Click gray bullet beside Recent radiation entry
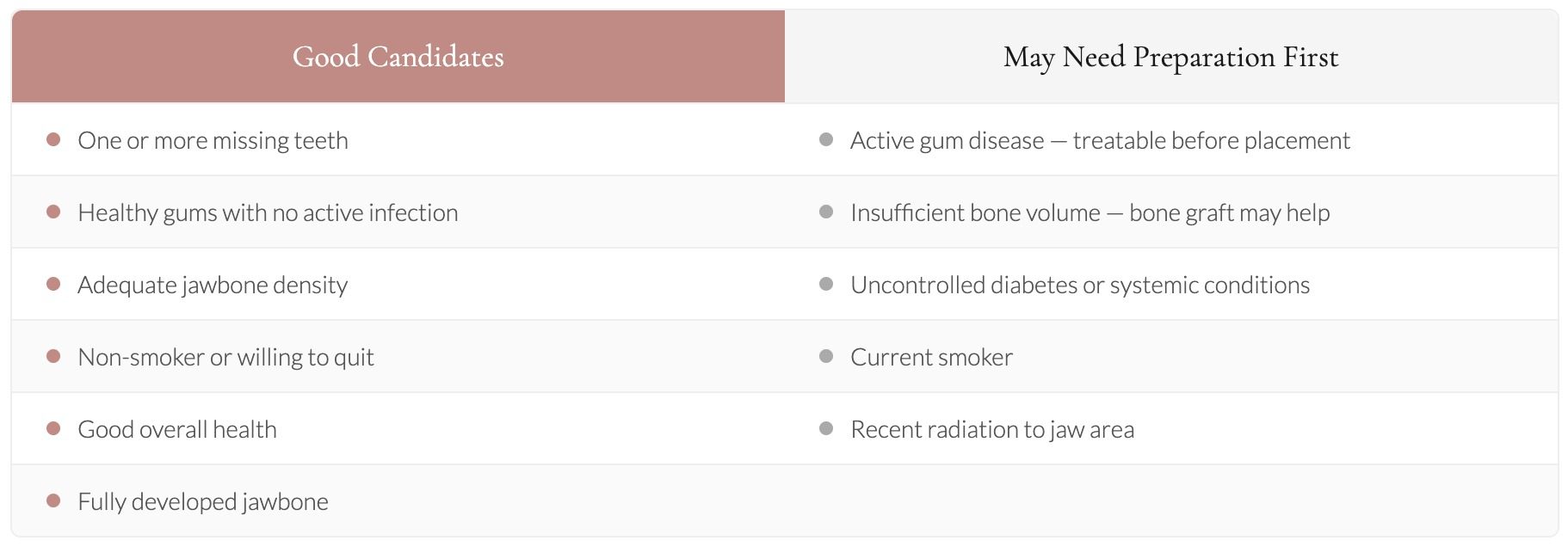Screen dimensions: 1568x559 tap(826, 428)
